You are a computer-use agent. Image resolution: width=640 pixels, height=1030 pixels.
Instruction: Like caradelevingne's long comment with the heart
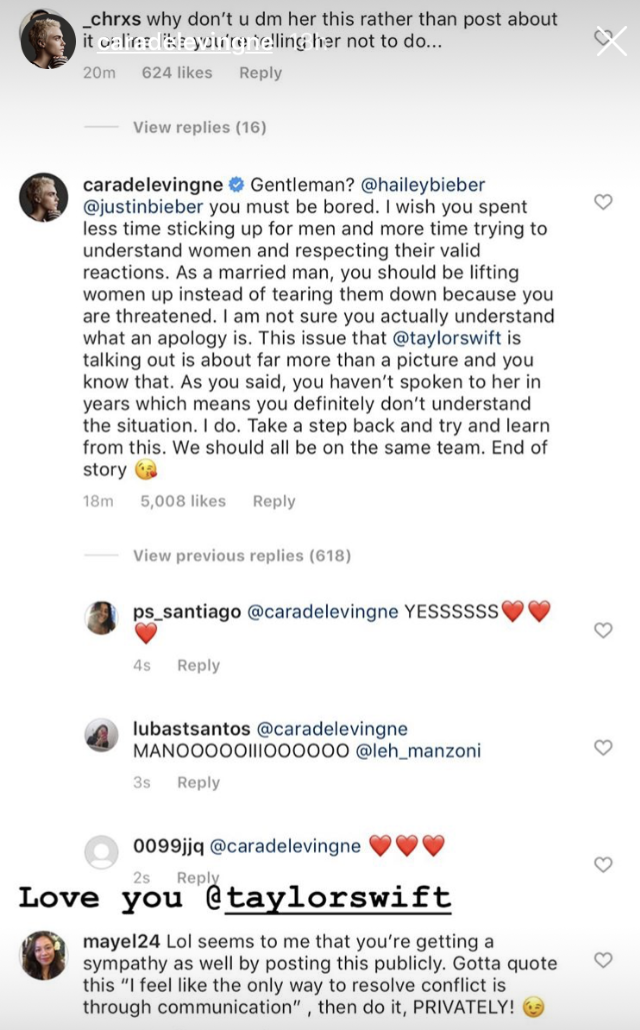[603, 202]
